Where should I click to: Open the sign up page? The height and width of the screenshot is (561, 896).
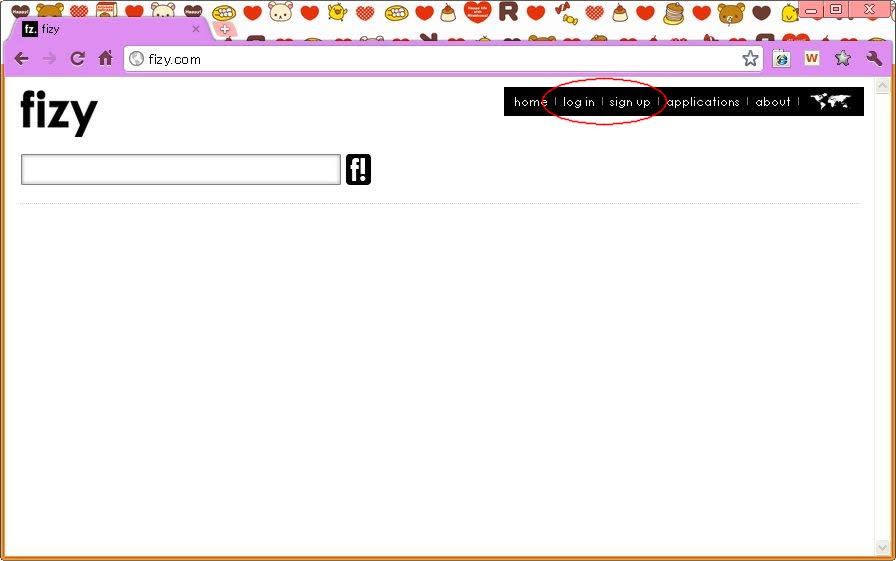[630, 102]
